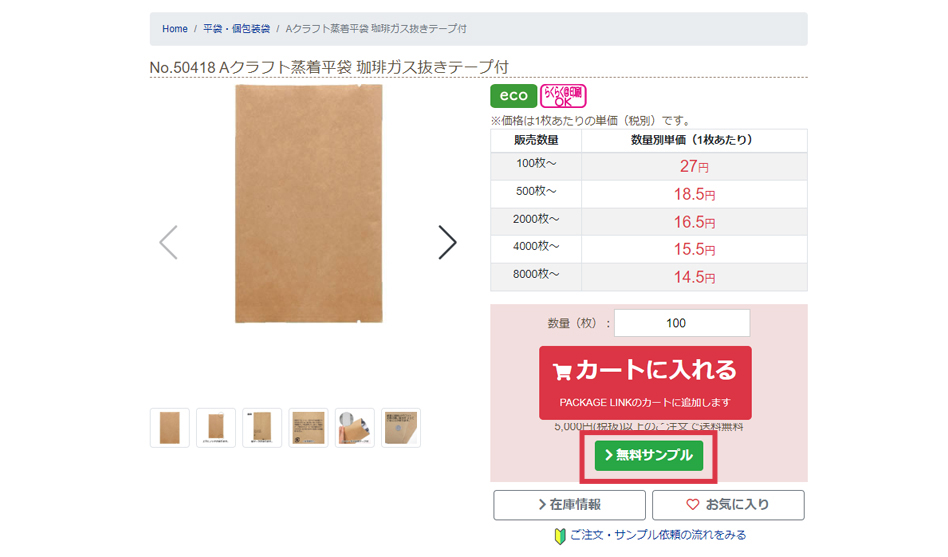
Task: Open 平袋・個包装袋 breadcrumb category
Action: (236, 28)
